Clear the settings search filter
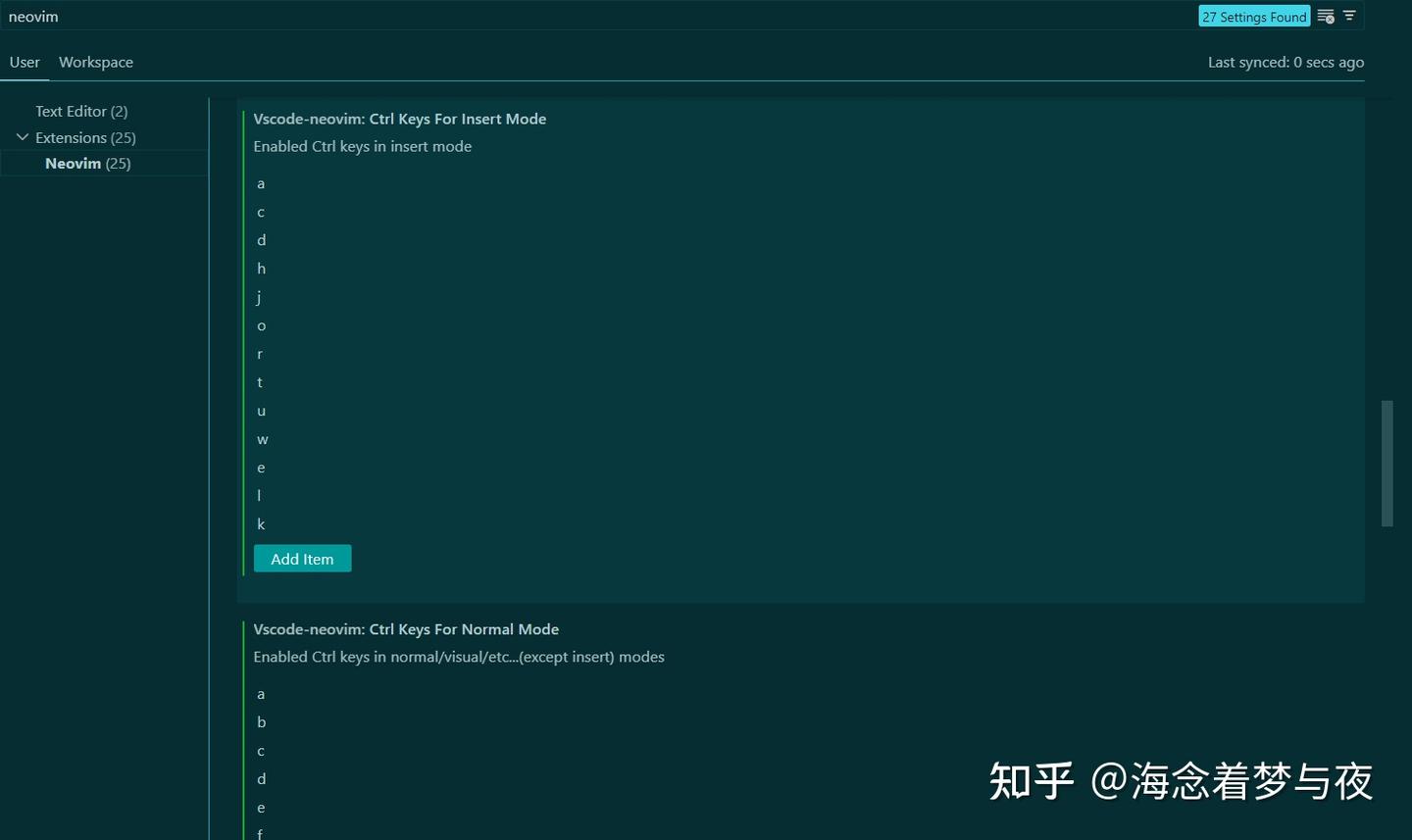1412x840 pixels. pos(1326,16)
